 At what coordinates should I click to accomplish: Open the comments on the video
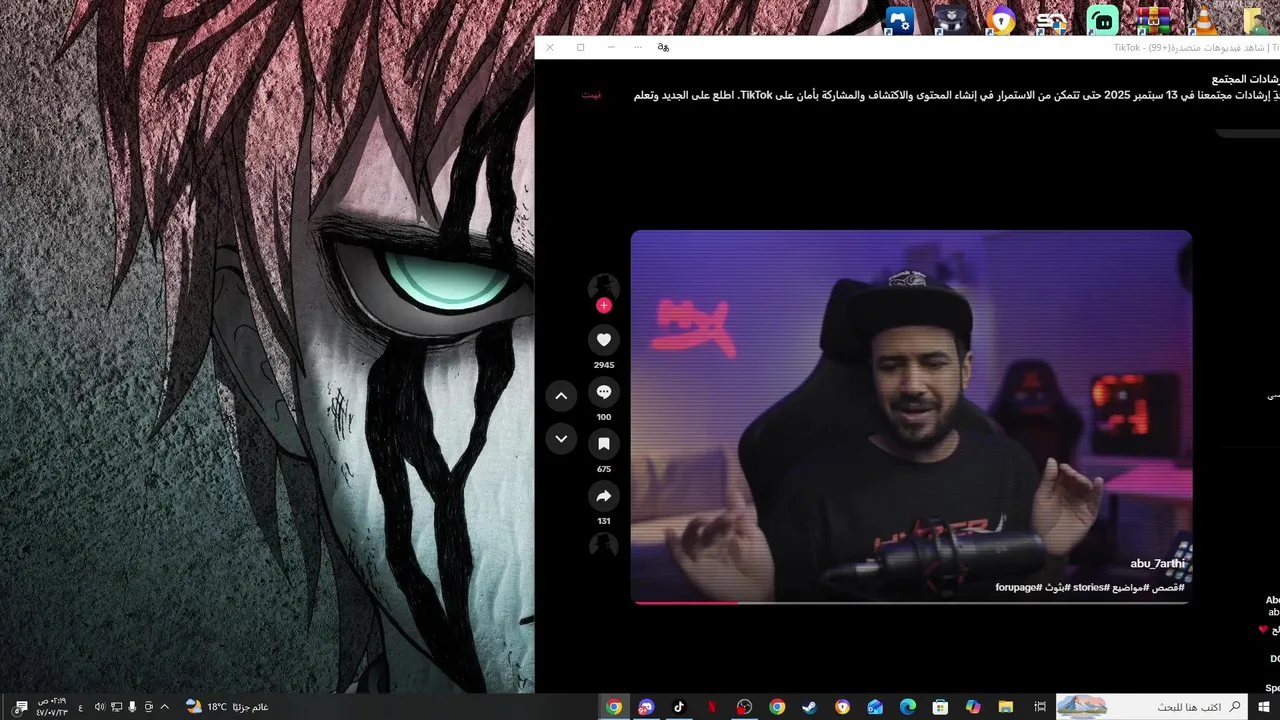(x=604, y=392)
